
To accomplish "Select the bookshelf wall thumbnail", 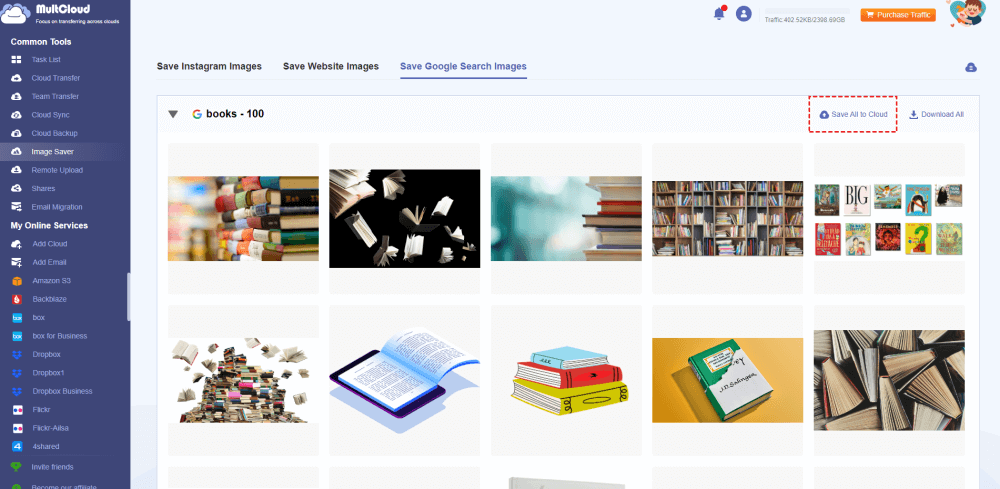I will pos(727,219).
